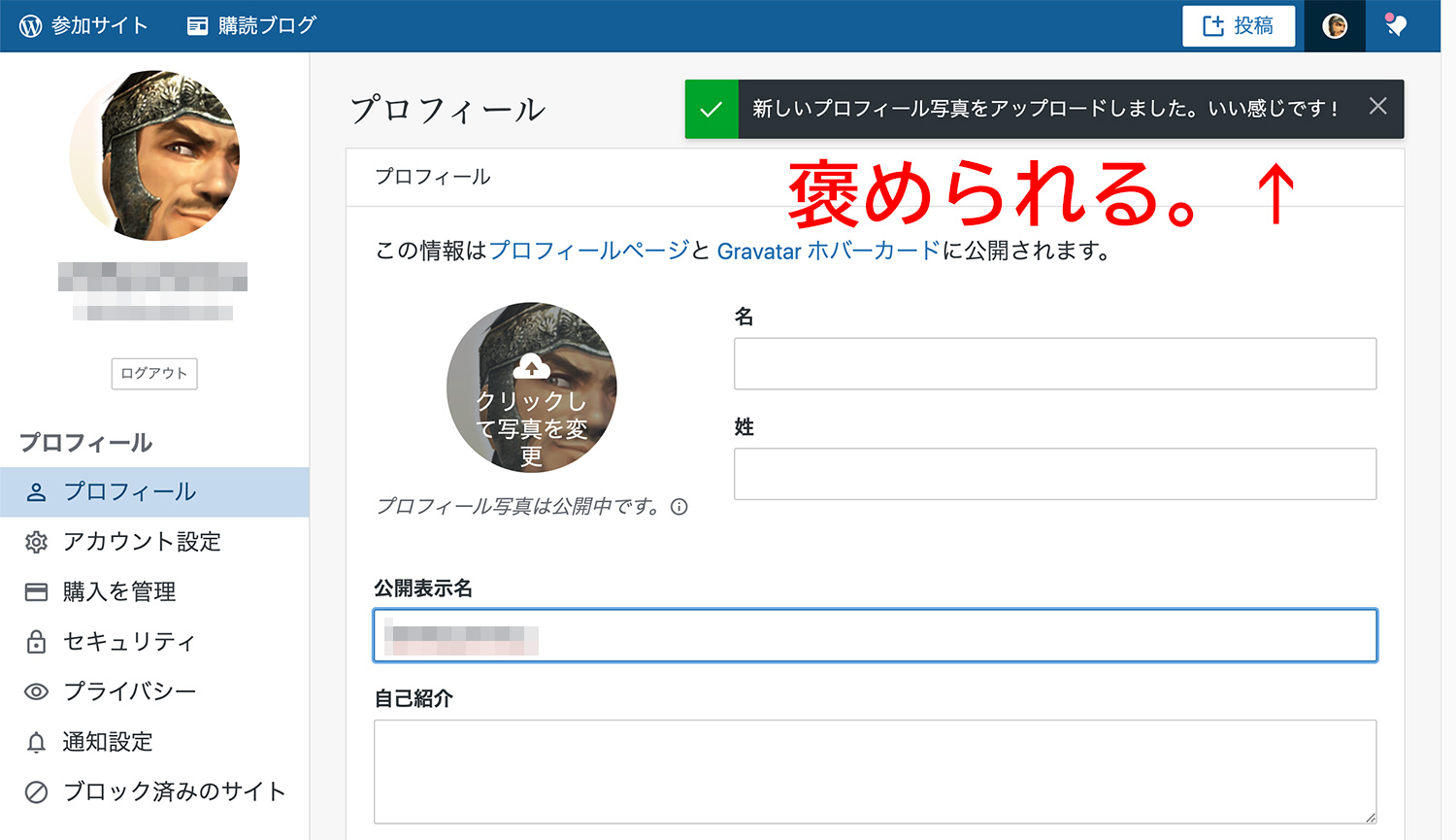The image size is (1456, 840).
Task: Click profile photo to change picture
Action: 531,386
